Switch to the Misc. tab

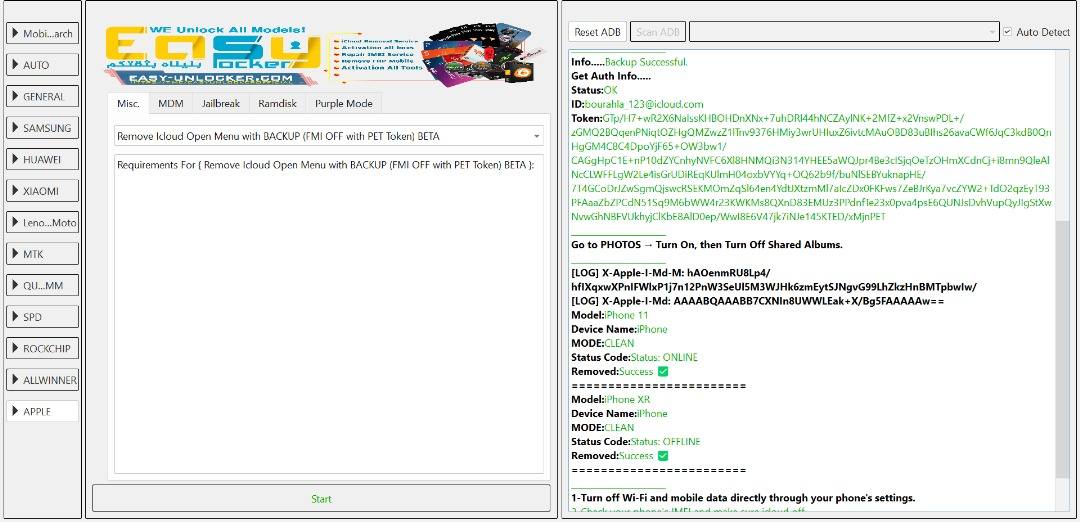coord(128,103)
